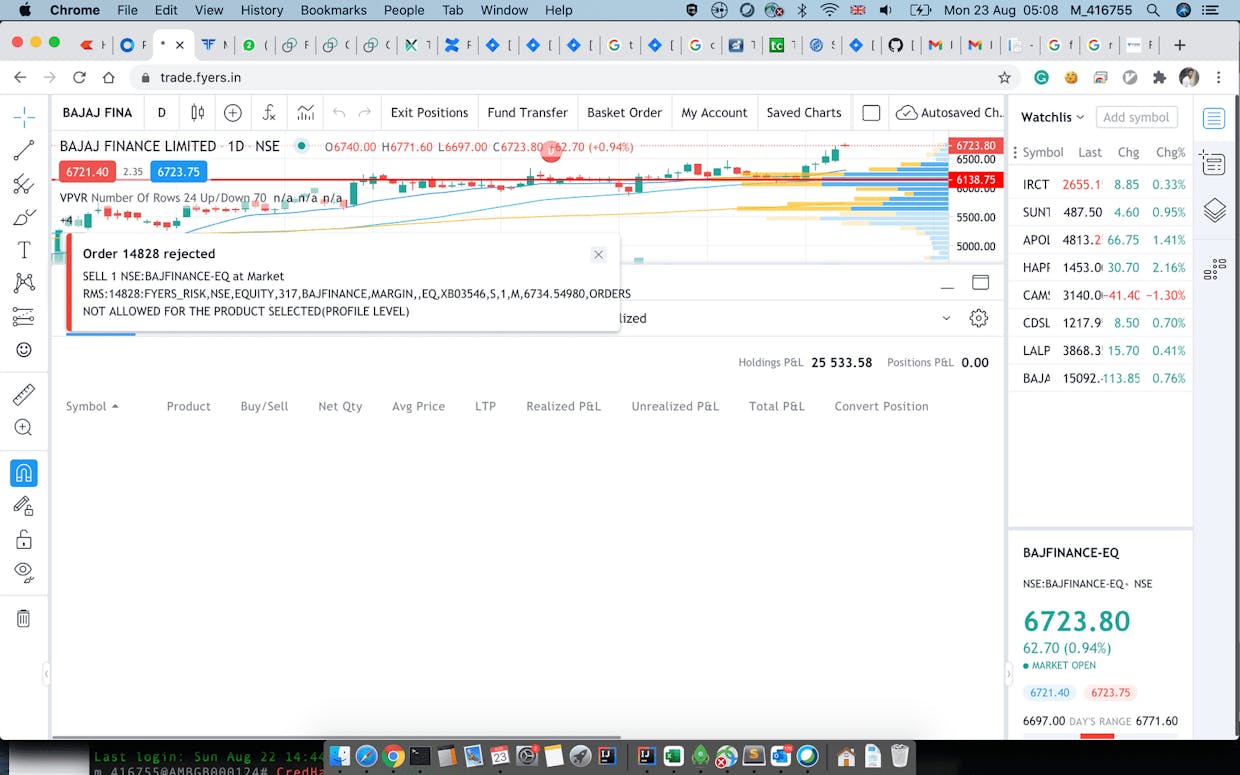Open the watchlist sidebar panel icon
The height and width of the screenshot is (775, 1240).
[x=1214, y=119]
